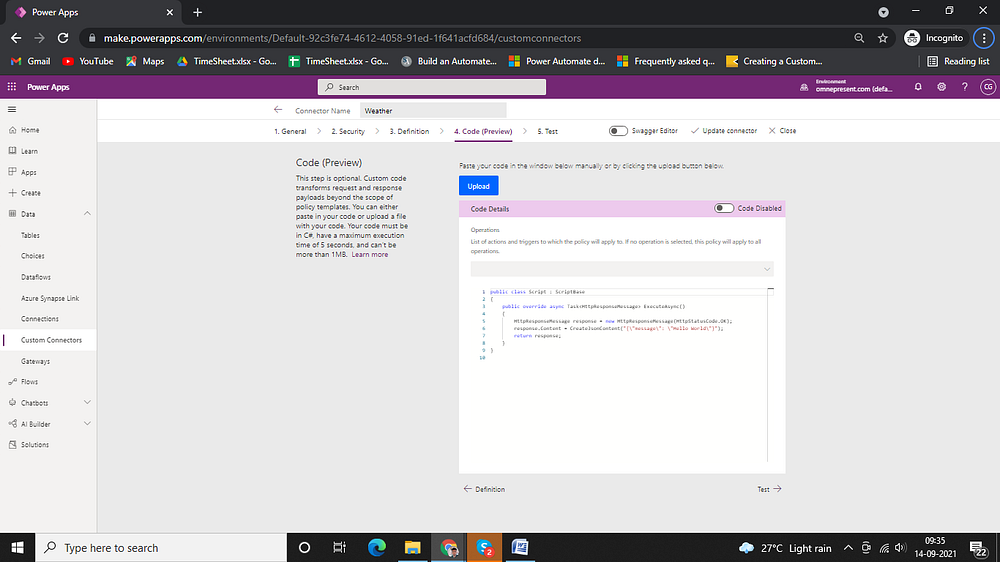
Task: Open the Operations dropdown
Action: (x=622, y=269)
